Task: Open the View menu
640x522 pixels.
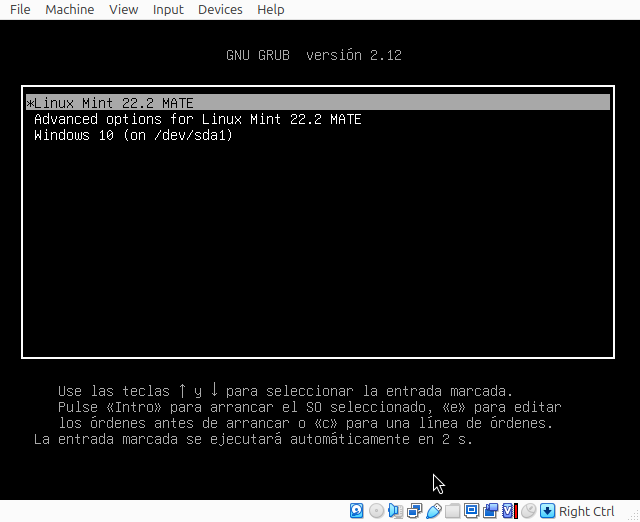Action: (x=123, y=9)
